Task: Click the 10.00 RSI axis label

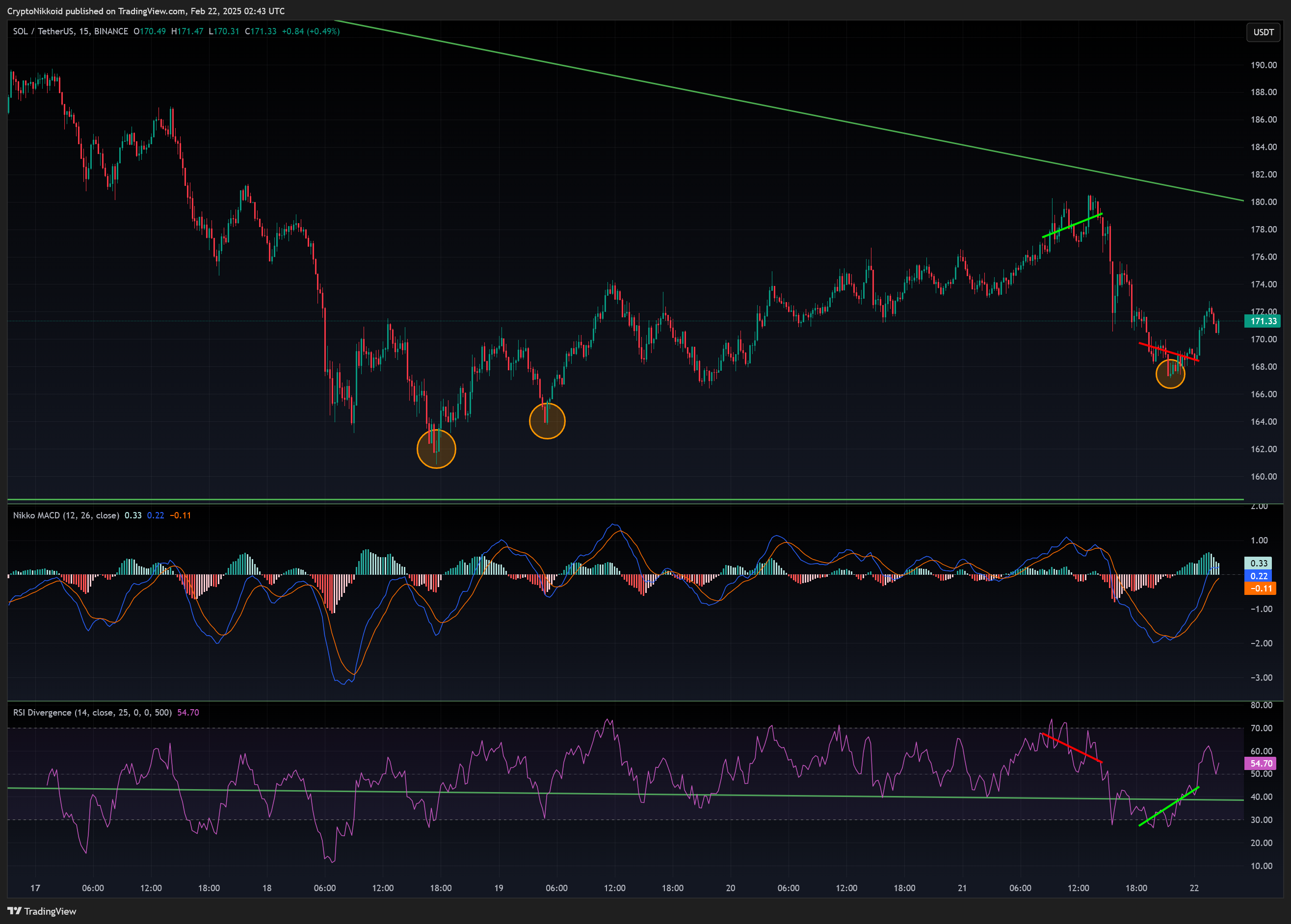Action: [x=1262, y=866]
